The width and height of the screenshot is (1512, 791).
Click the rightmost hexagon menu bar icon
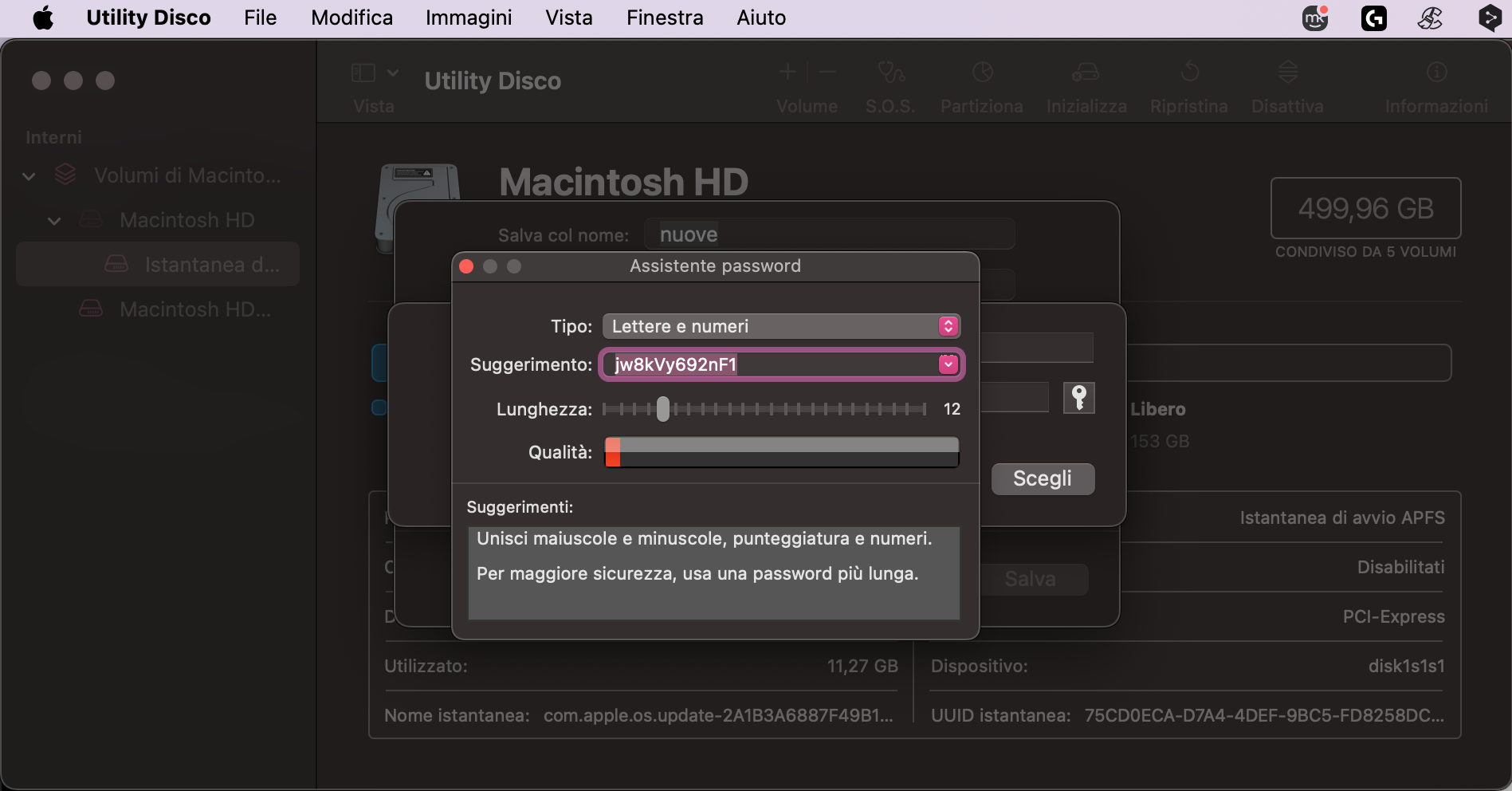[x=1489, y=18]
